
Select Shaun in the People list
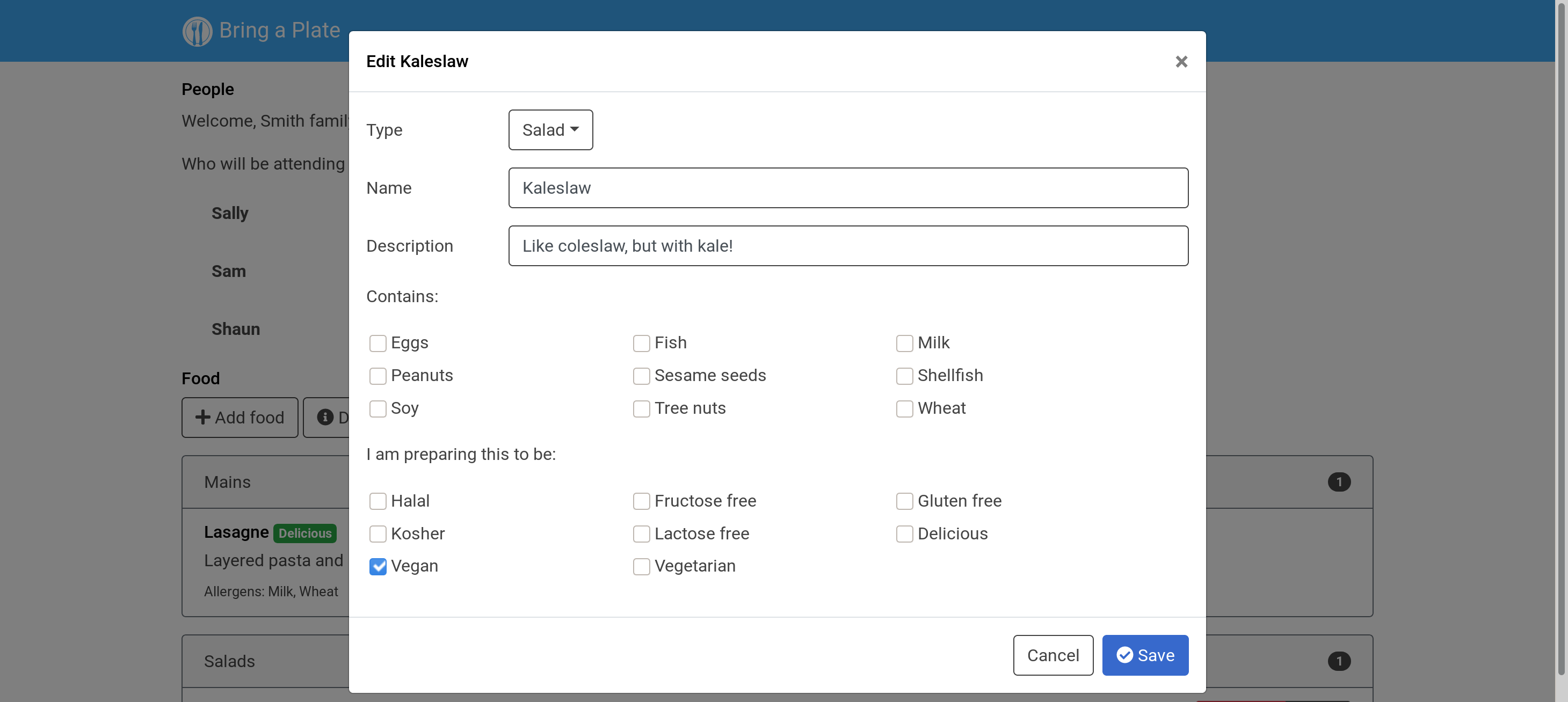point(235,329)
